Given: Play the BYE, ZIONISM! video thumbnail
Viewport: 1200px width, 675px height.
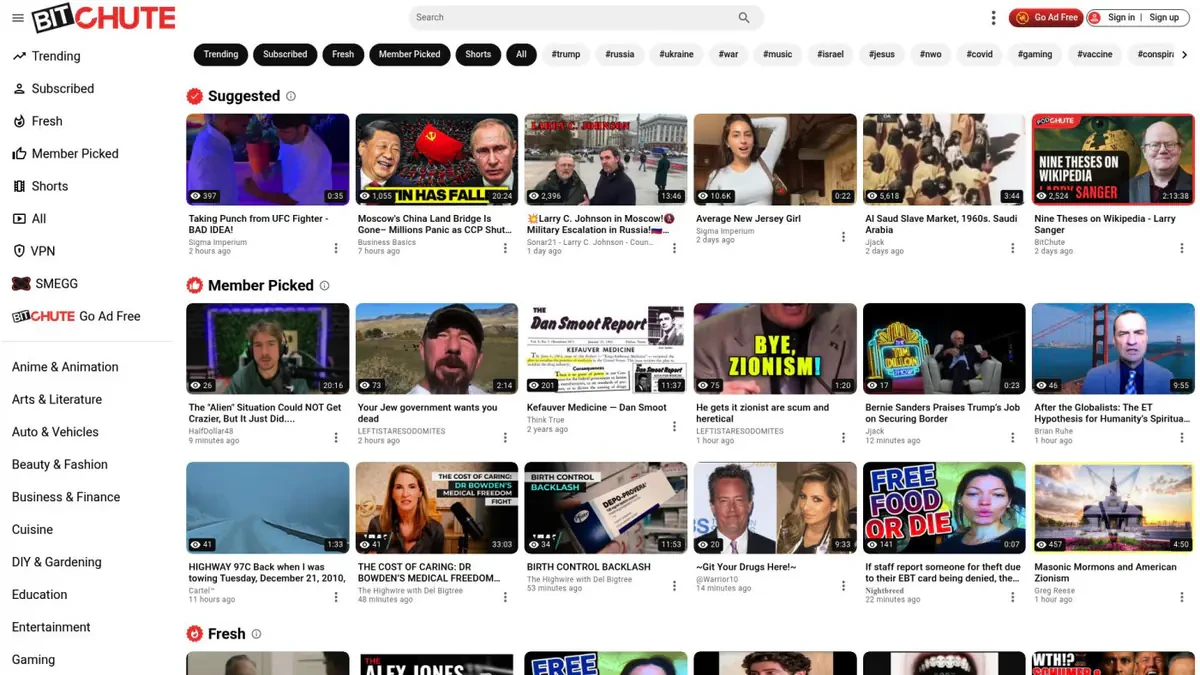Looking at the screenshot, I should click(x=775, y=348).
